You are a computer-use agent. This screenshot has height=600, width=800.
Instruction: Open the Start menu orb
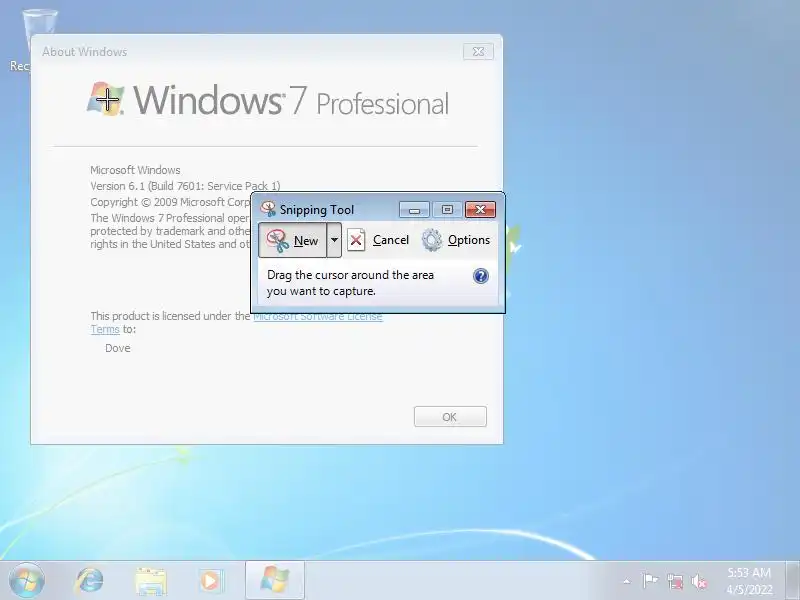point(27,580)
